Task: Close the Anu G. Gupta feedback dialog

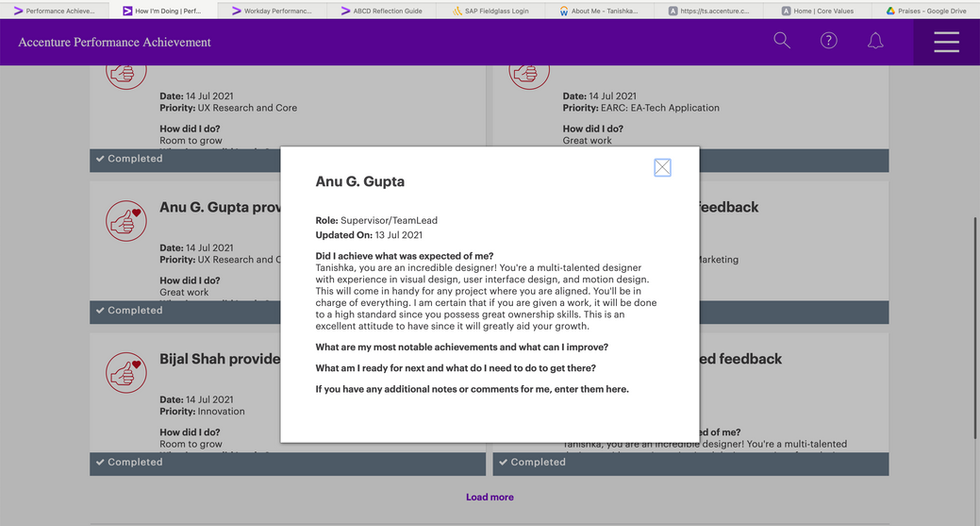Action: (662, 167)
